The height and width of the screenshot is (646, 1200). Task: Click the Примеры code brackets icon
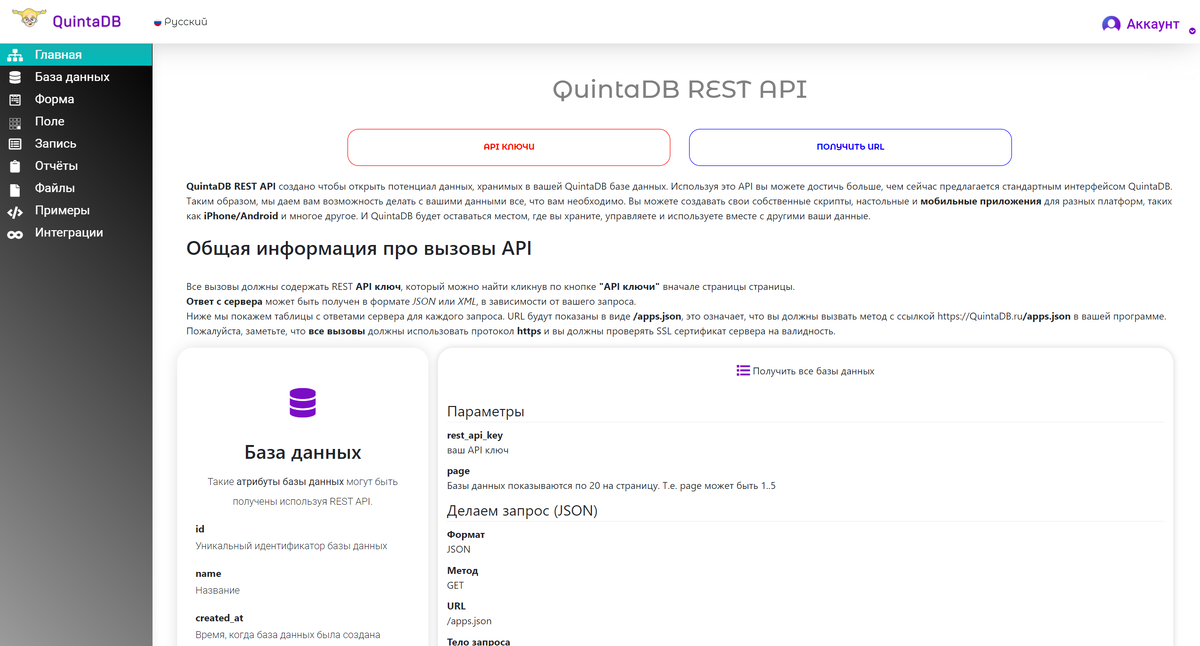pyautogui.click(x=15, y=211)
